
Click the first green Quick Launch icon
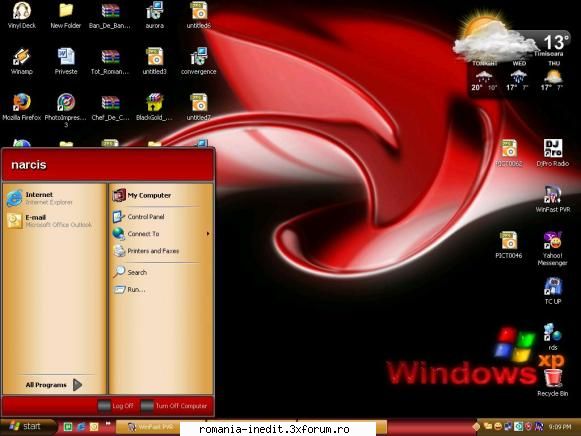pyautogui.click(x=68, y=427)
